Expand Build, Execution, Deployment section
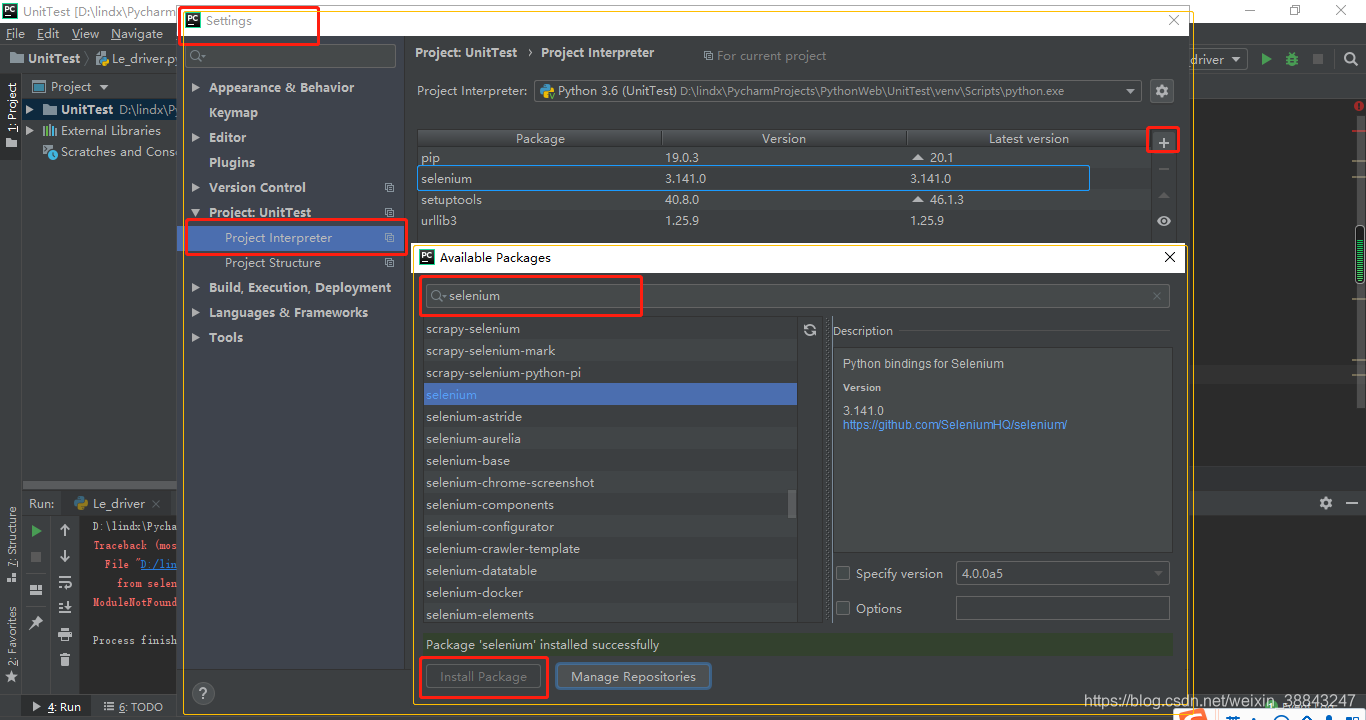Viewport: 1366px width, 720px height. 196,288
